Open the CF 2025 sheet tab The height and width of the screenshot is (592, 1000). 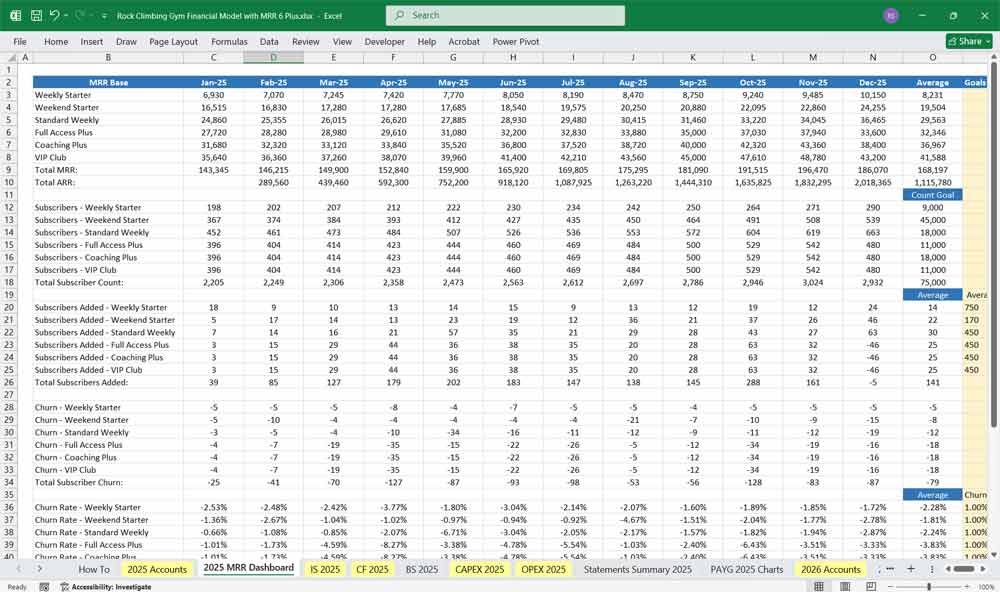point(372,567)
